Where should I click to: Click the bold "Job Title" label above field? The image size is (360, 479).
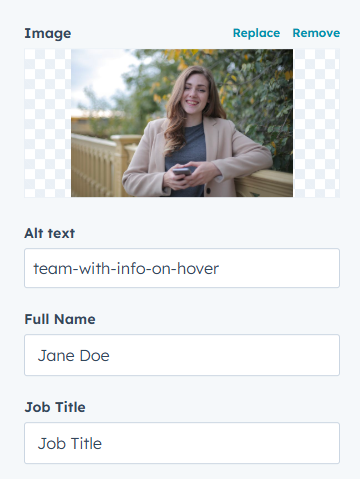[55, 407]
